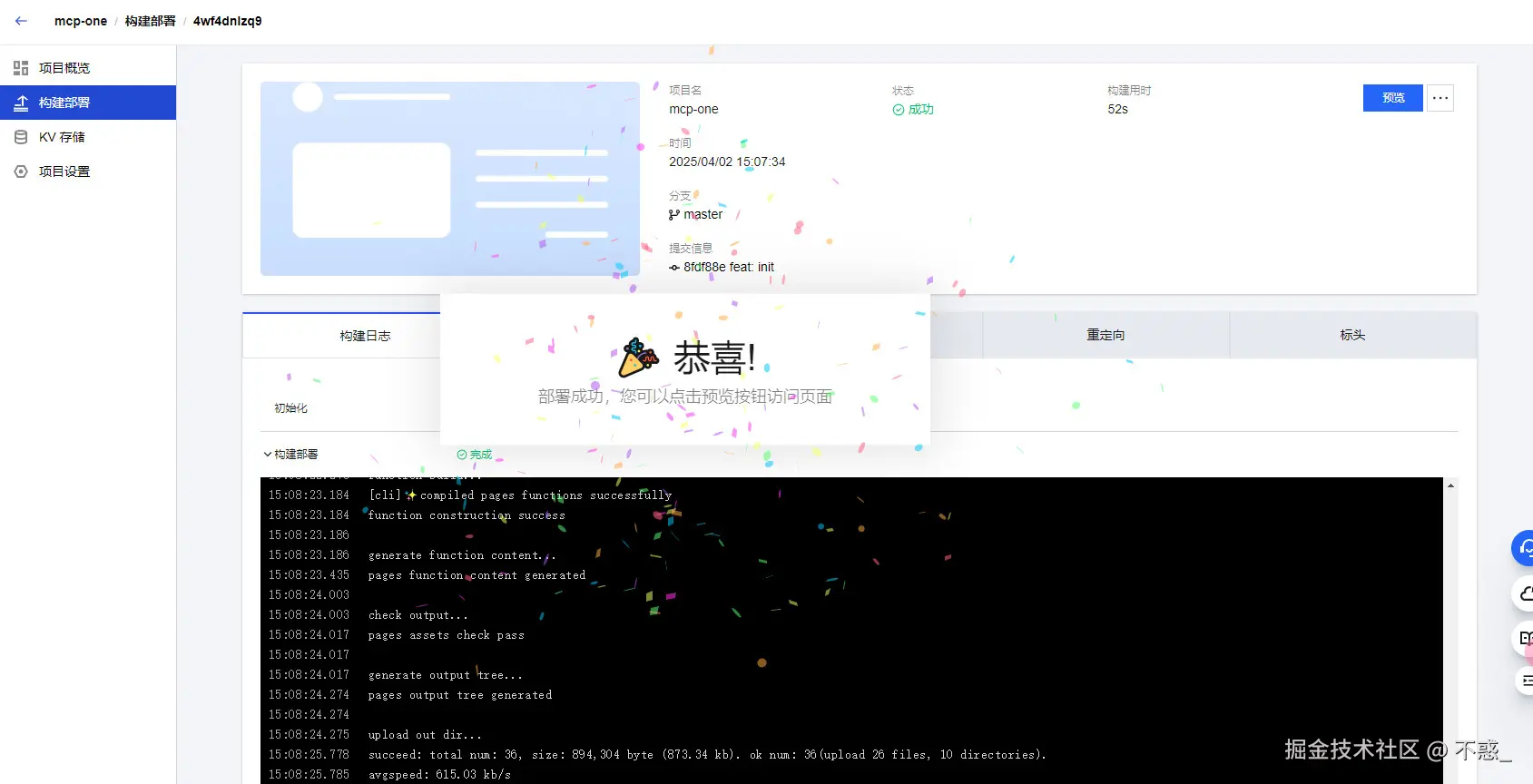Select the commit text 8fdf88e feat: init
Viewport: 1533px width, 784px height.
(729, 268)
